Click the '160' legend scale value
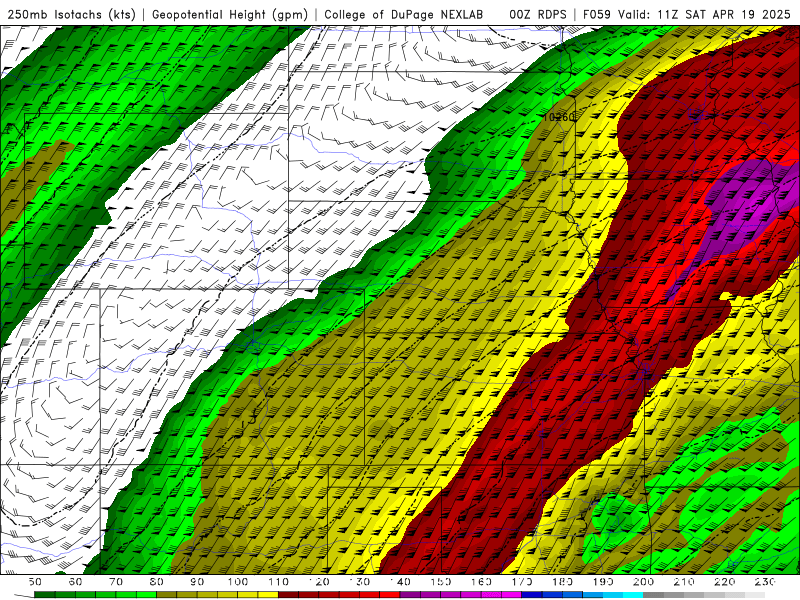 (x=481, y=582)
